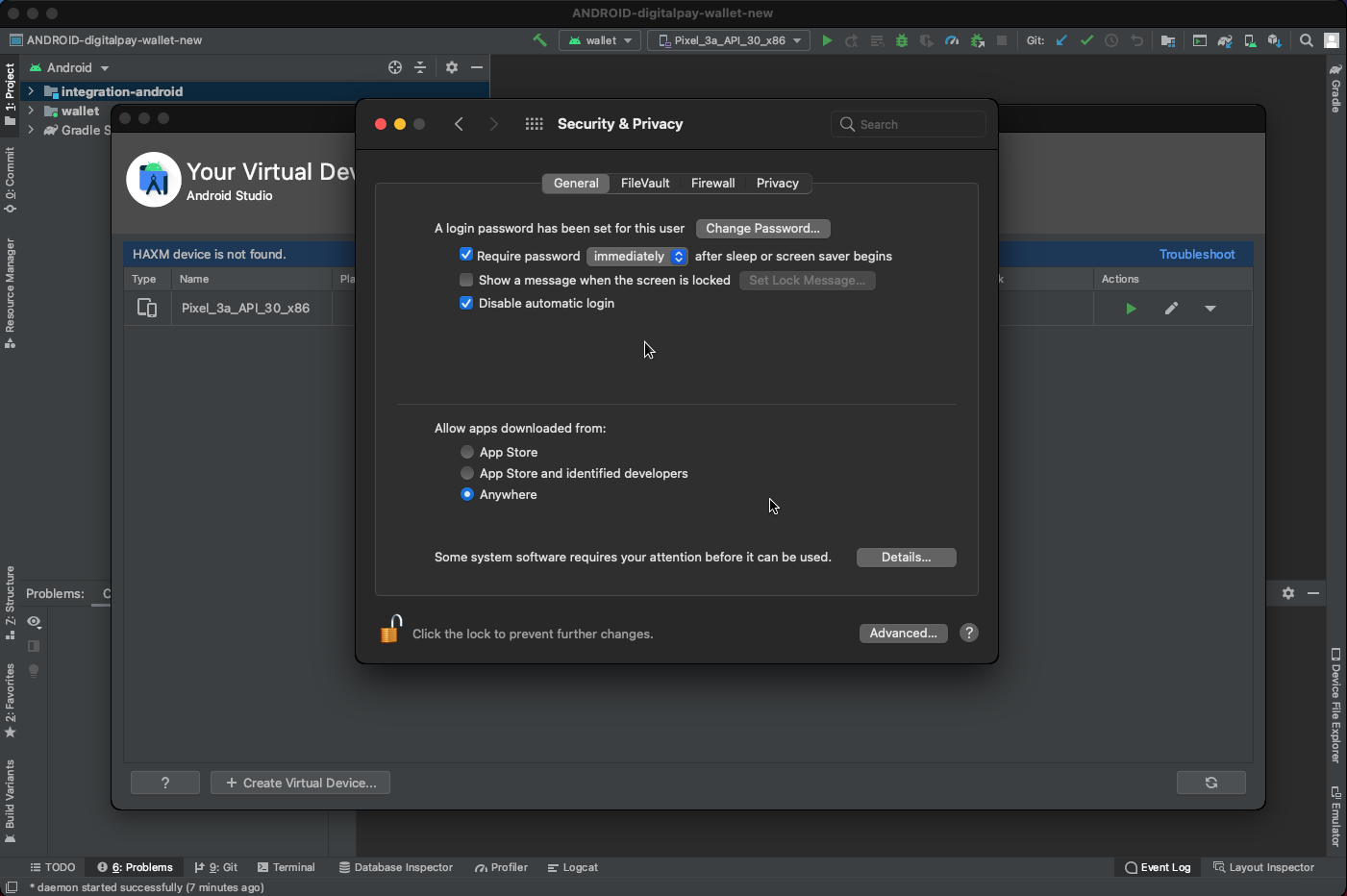This screenshot has width=1347, height=896.
Task: Click refresh button in Virtual Device Manager
Action: click(x=1211, y=783)
